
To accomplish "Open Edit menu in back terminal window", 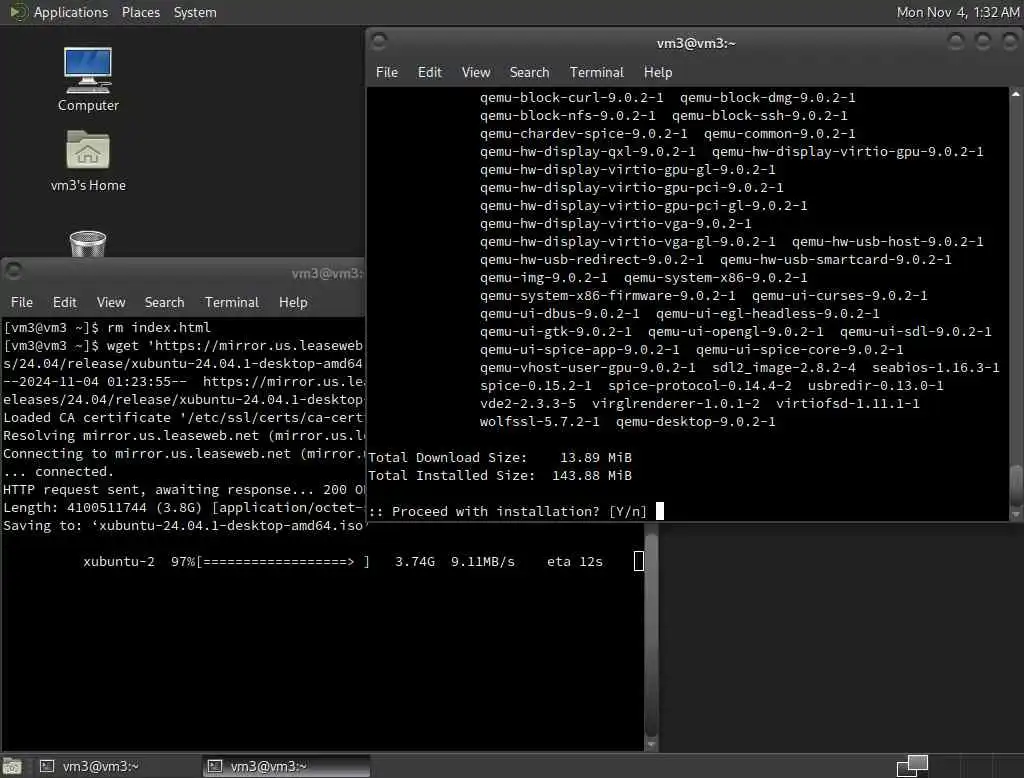I will click(x=65, y=302).
